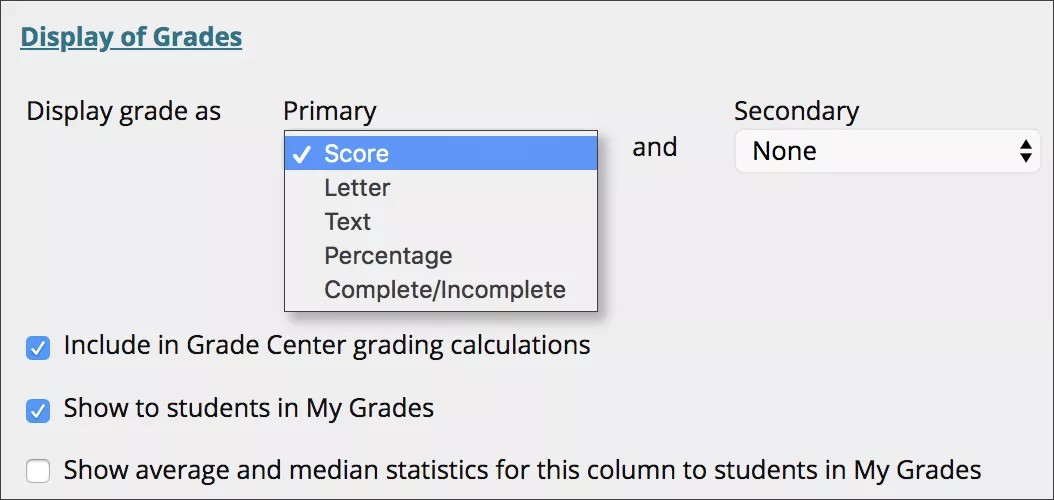Click the "Show average and median statistics" label text

[522, 469]
